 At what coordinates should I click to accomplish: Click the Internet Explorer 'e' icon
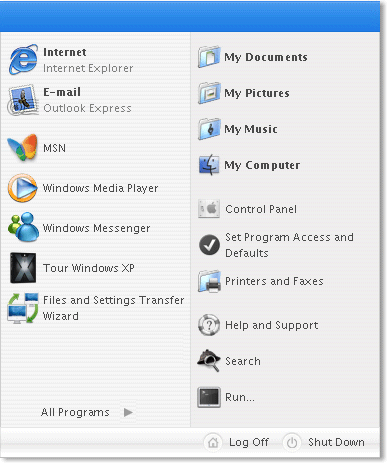click(23, 60)
